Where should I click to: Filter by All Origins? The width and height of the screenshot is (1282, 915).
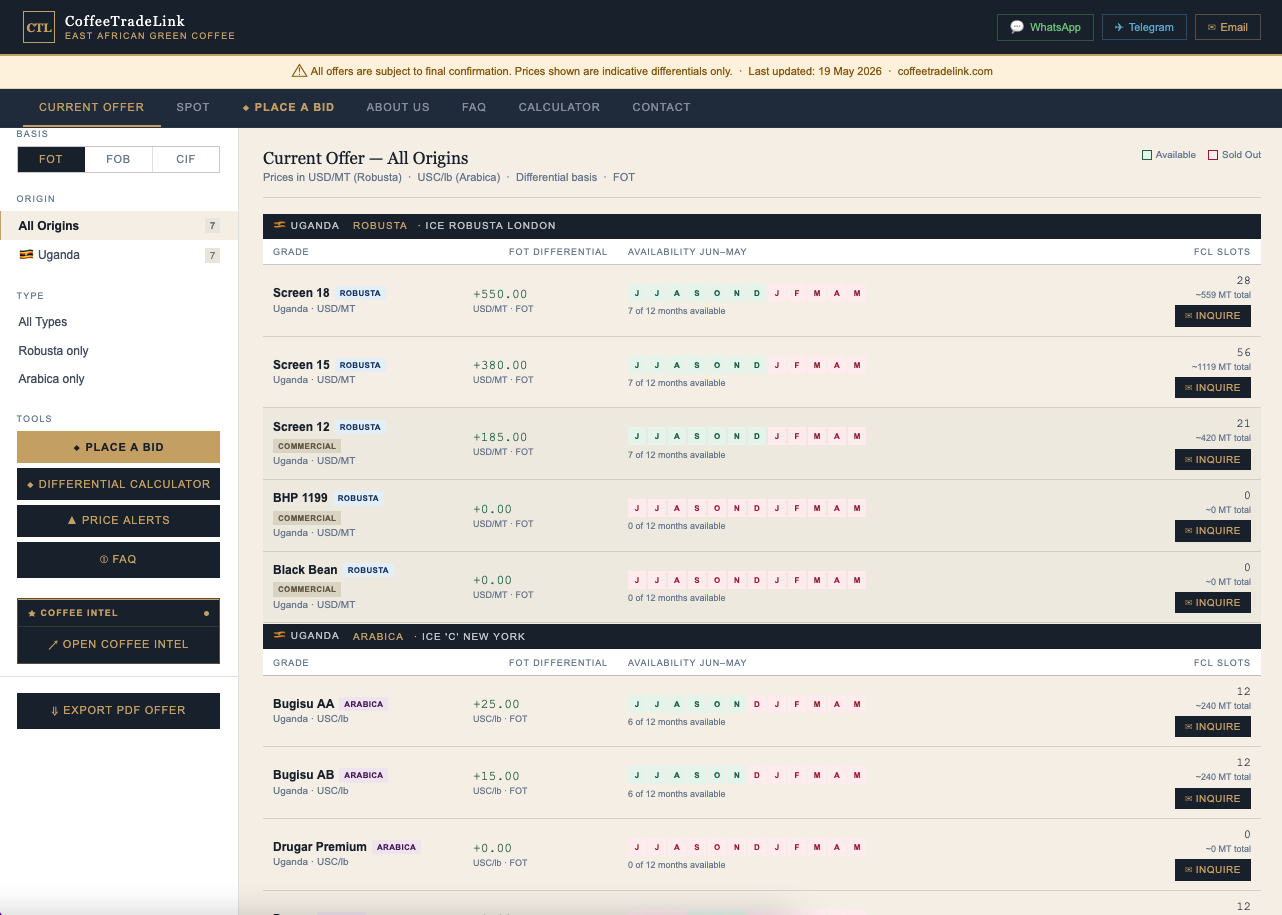pyautogui.click(x=119, y=226)
